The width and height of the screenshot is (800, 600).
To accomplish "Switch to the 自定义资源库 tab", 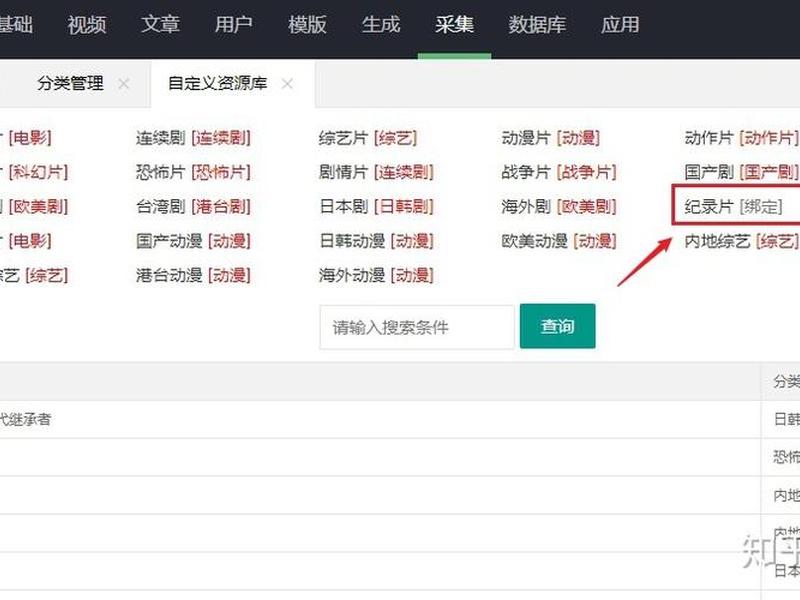I will point(218,83).
